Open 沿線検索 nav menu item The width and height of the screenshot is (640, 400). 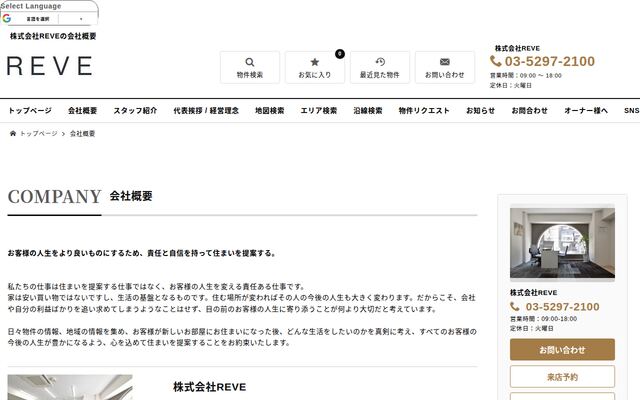tap(368, 111)
